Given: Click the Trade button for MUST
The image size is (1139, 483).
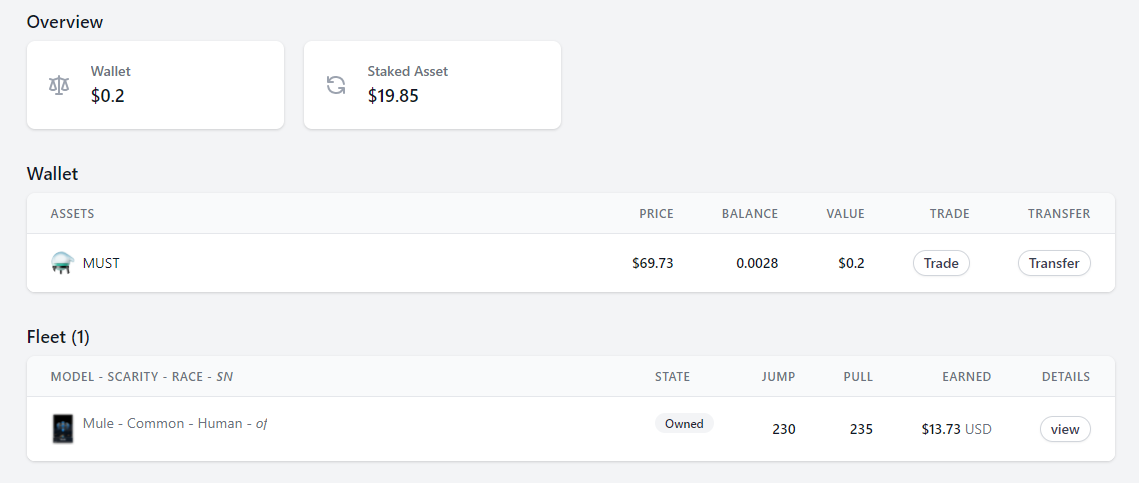Looking at the screenshot, I should (941, 263).
